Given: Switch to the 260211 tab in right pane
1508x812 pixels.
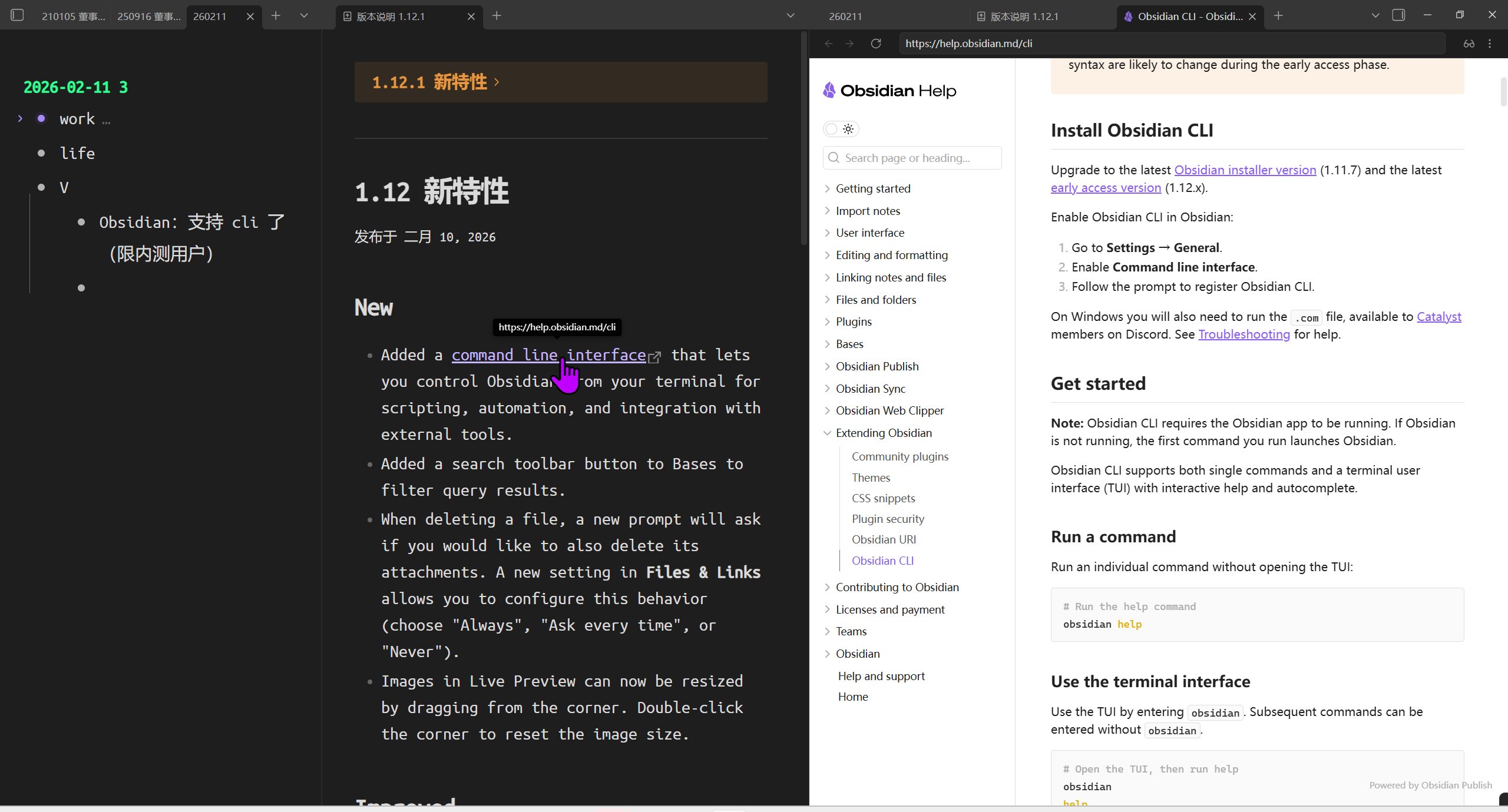Looking at the screenshot, I should [x=845, y=16].
